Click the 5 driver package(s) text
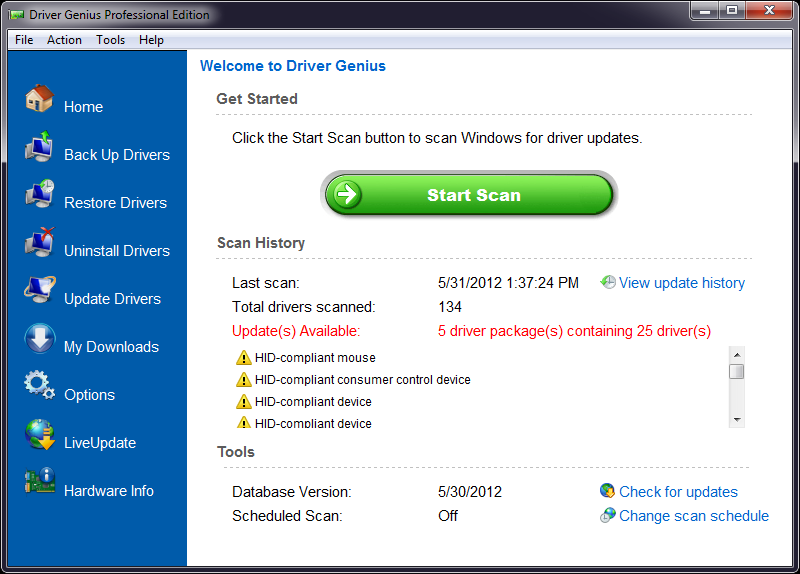 [x=574, y=331]
